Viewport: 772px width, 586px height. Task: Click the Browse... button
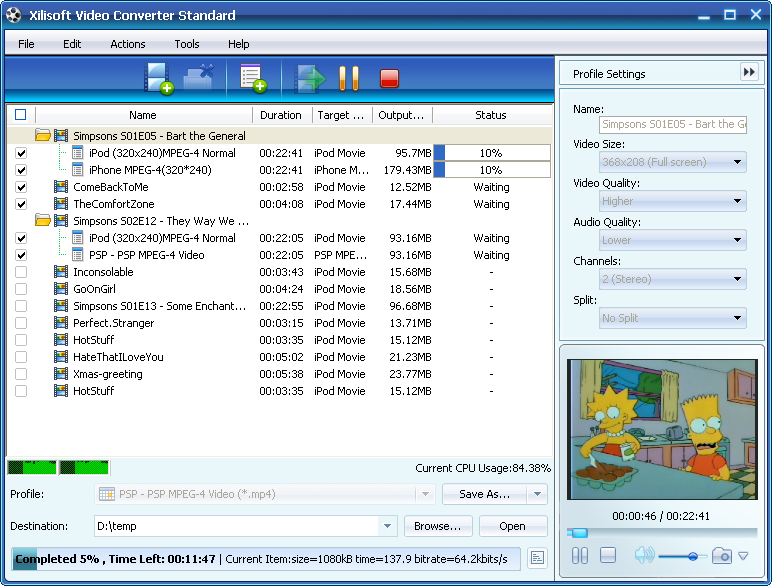pyautogui.click(x=438, y=526)
